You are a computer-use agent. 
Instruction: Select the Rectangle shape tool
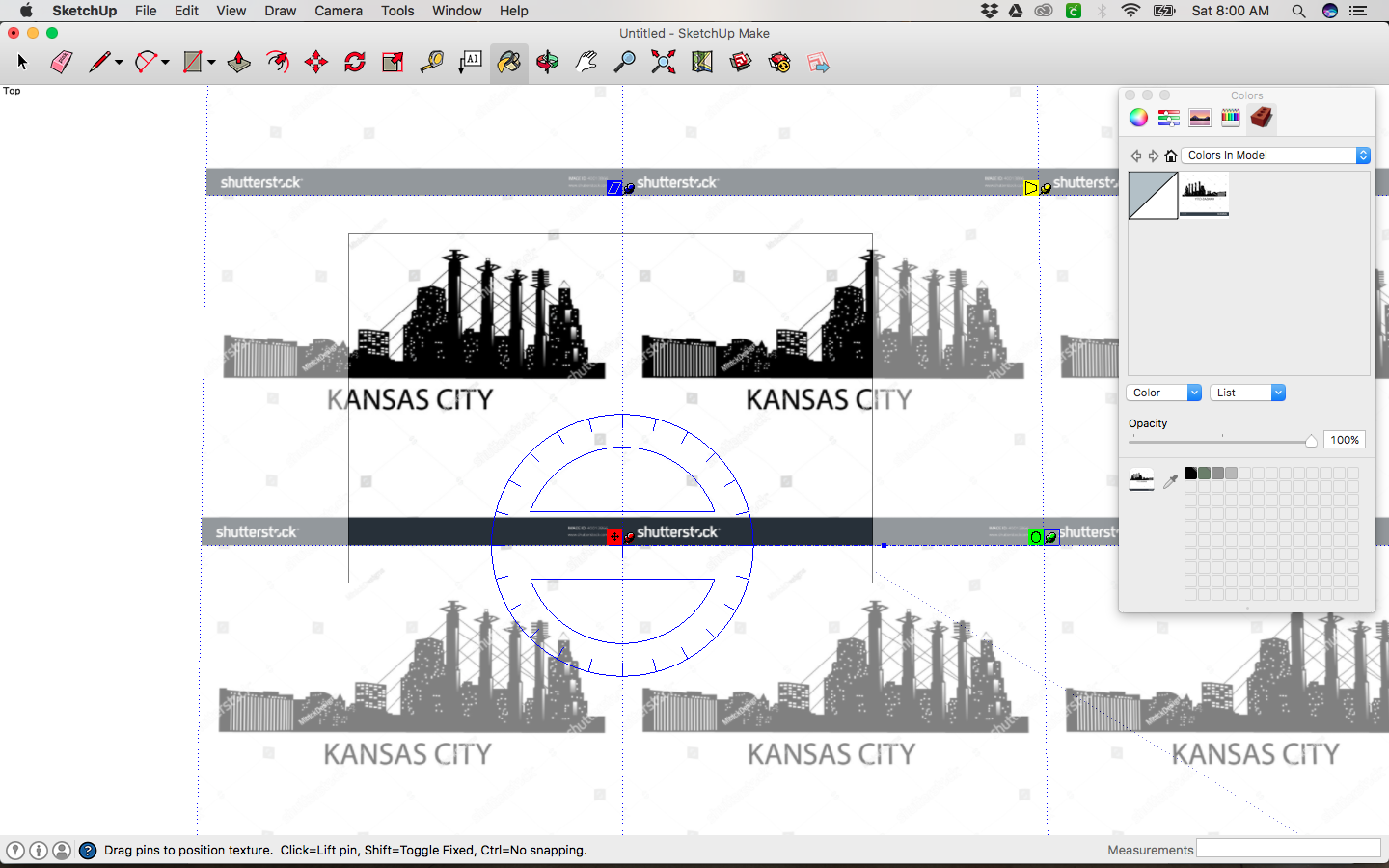pyautogui.click(x=193, y=63)
